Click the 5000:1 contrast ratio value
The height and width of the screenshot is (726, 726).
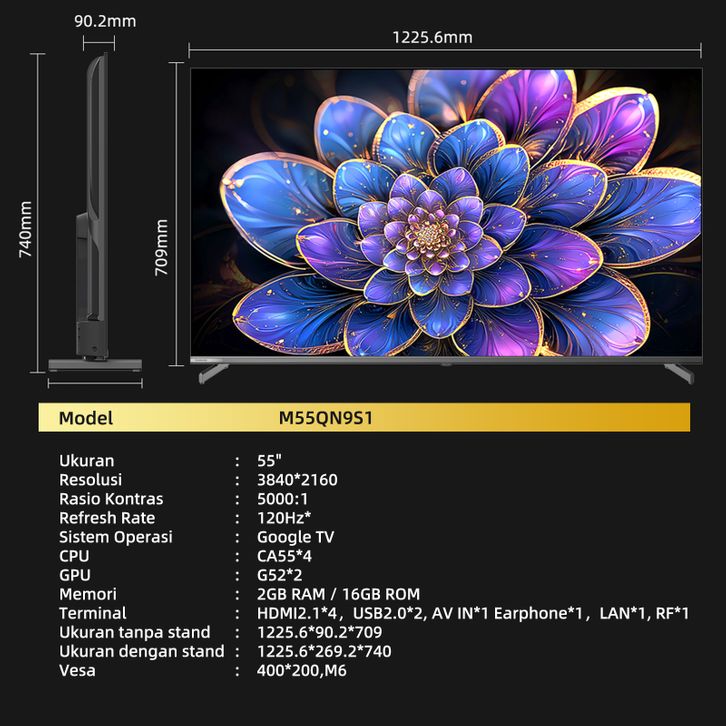tap(283, 499)
